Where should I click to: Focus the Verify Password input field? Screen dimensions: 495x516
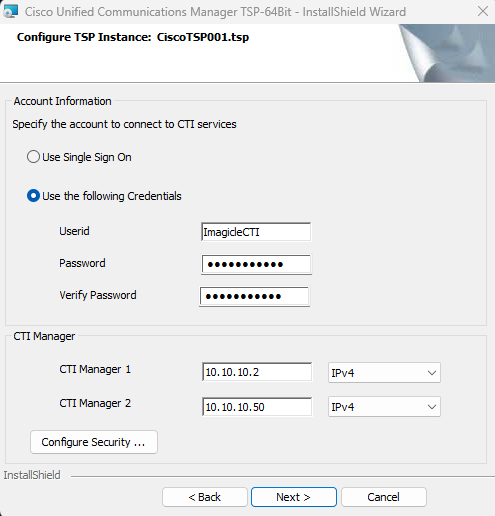[254, 296]
